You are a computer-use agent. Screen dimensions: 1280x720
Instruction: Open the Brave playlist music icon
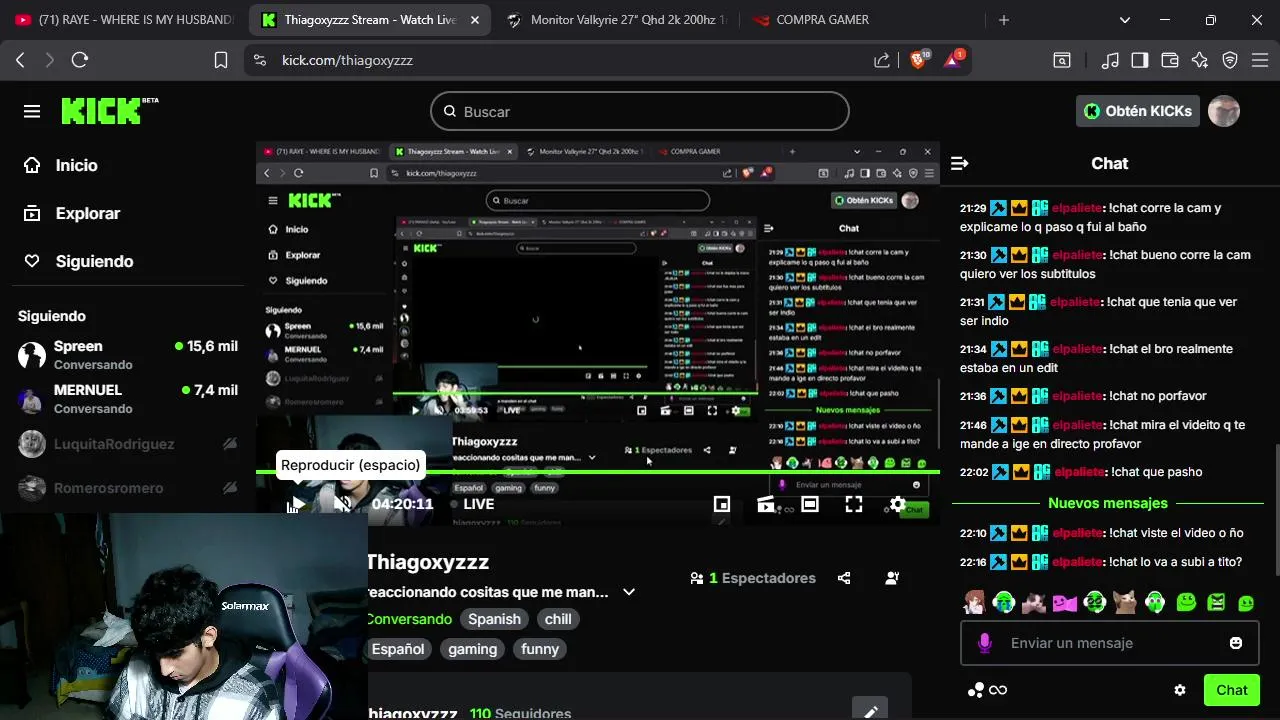pyautogui.click(x=1109, y=60)
